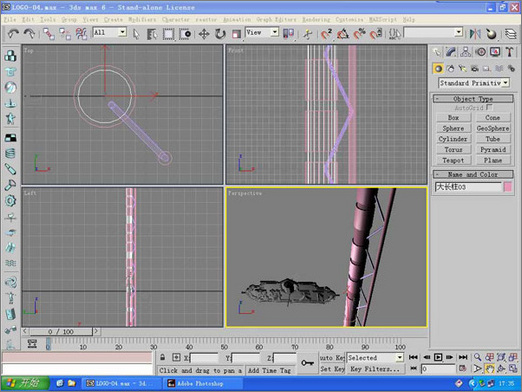
Task: Open the Rendering menu
Action: coord(316,19)
